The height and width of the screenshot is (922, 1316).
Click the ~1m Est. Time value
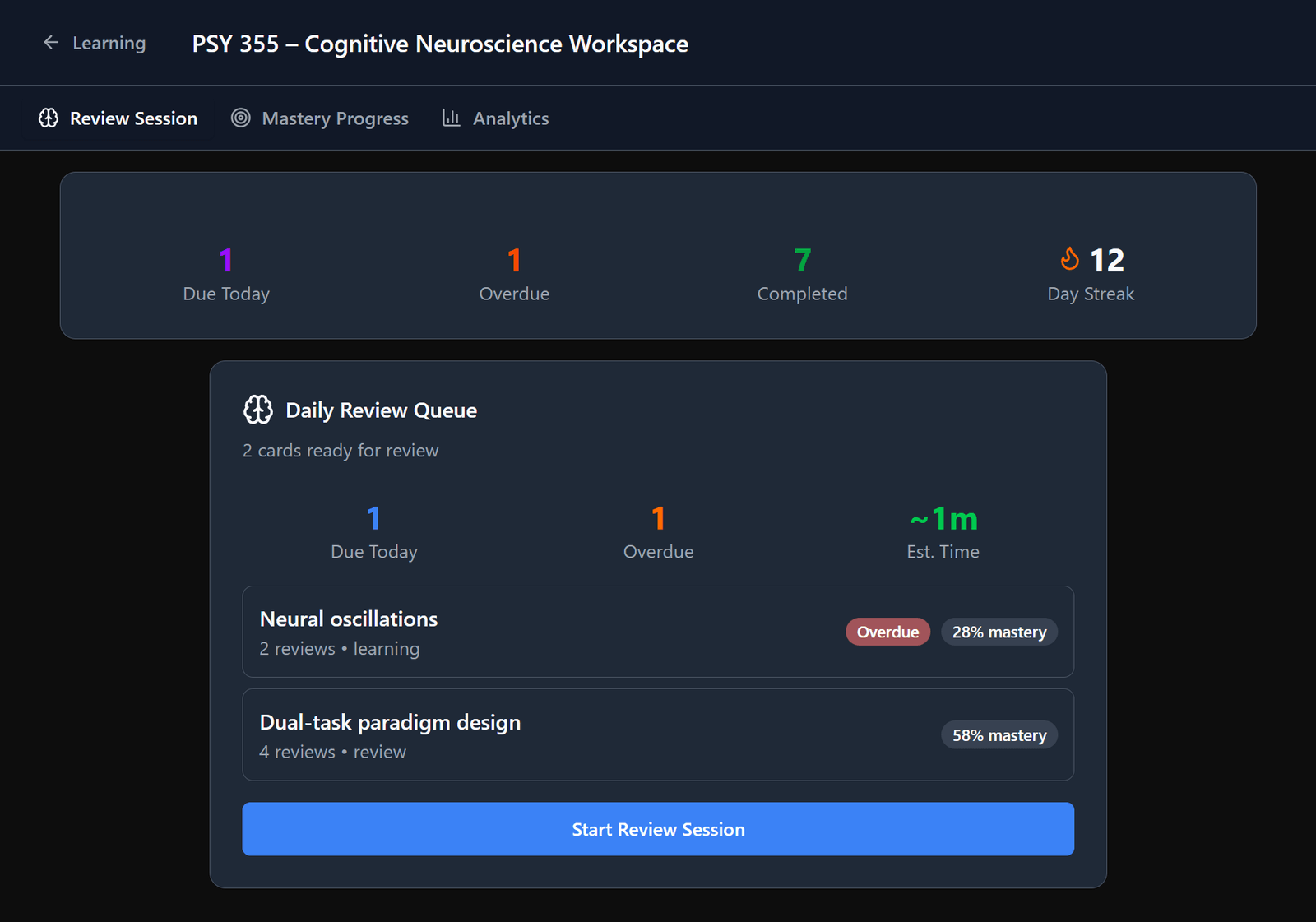943,519
